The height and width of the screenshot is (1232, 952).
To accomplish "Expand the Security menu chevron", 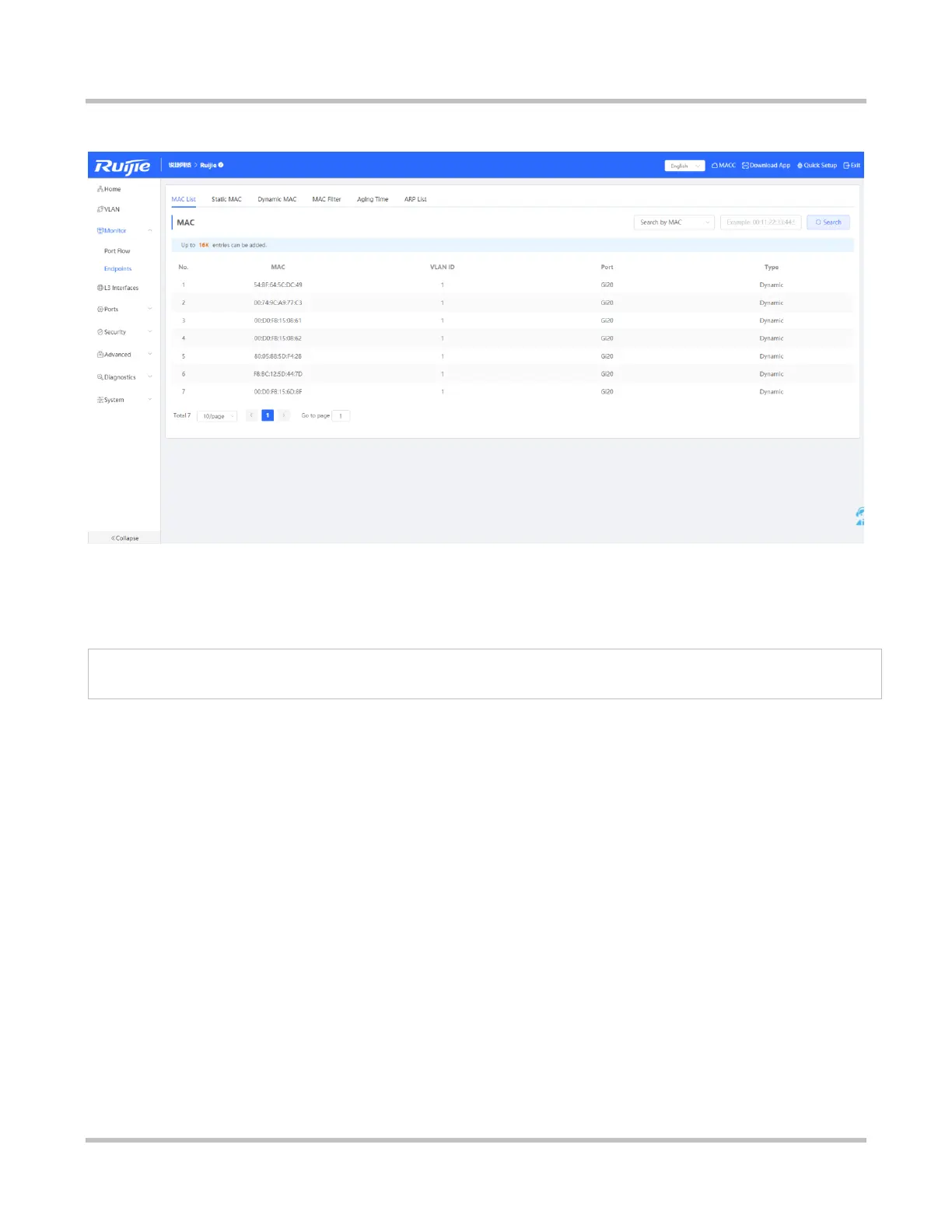I will coord(150,332).
